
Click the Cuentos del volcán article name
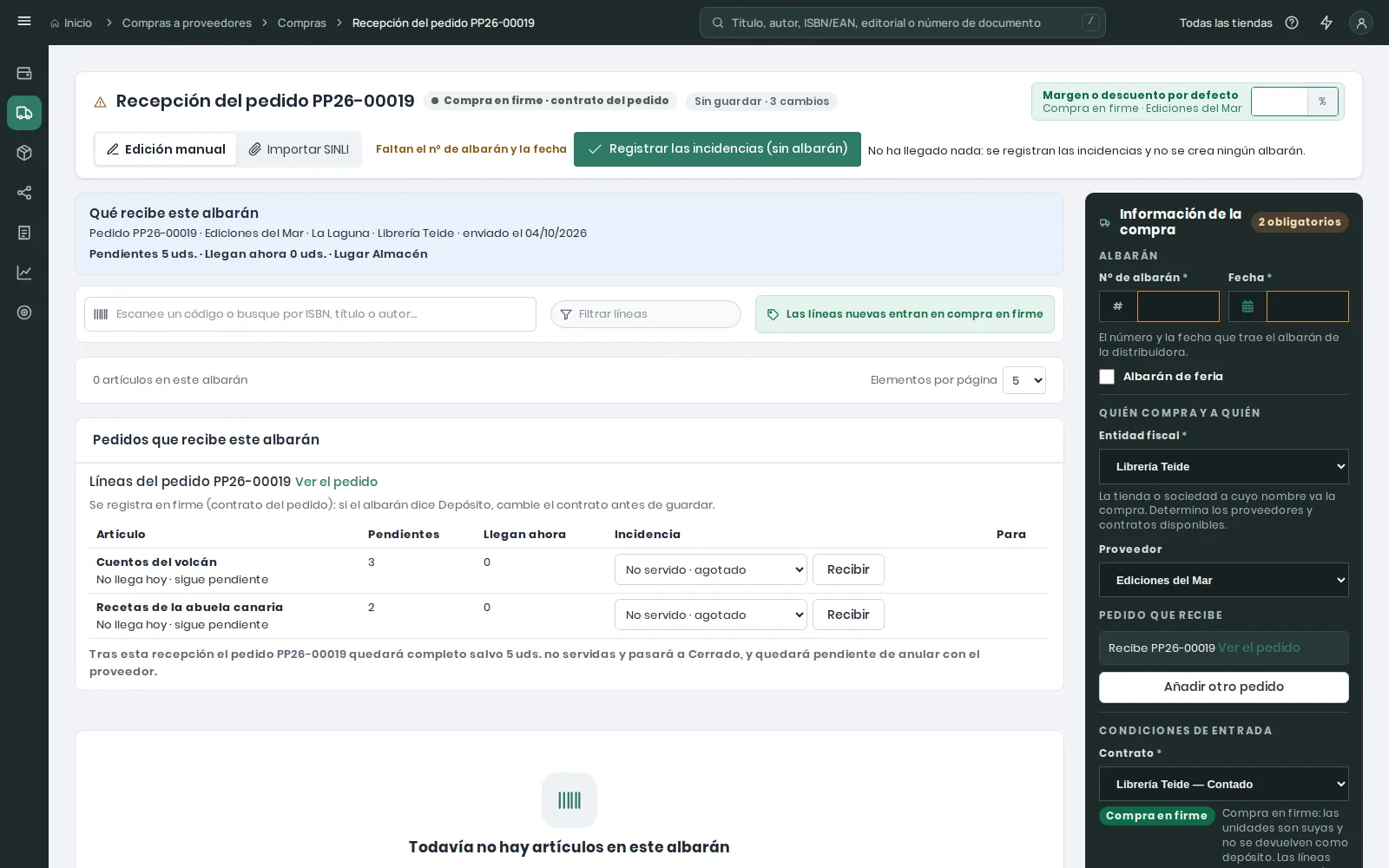156,562
